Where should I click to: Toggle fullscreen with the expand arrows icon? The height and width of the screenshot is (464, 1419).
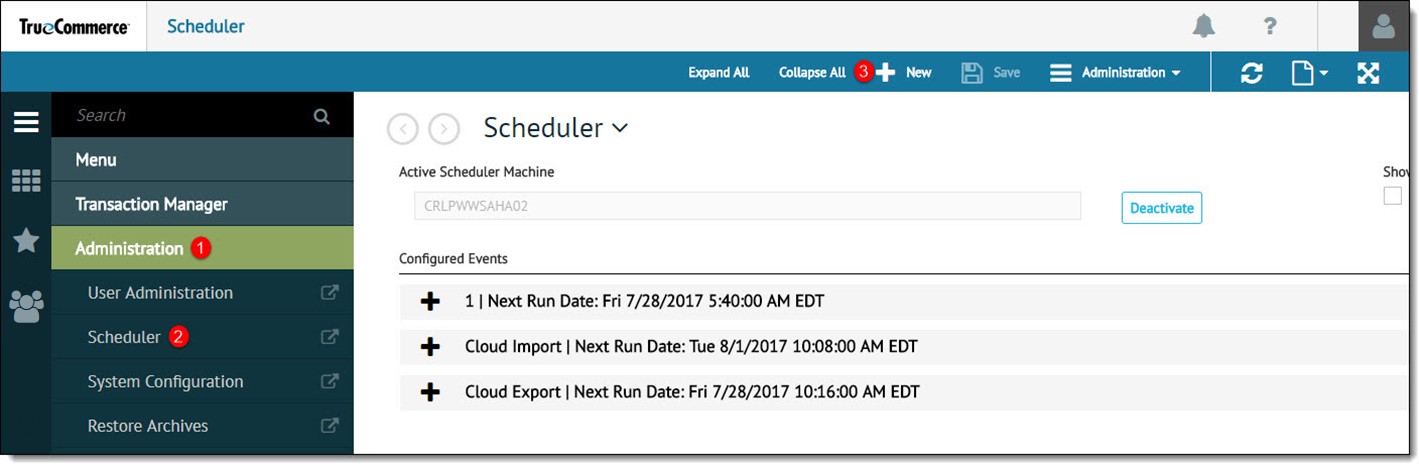(1368, 73)
